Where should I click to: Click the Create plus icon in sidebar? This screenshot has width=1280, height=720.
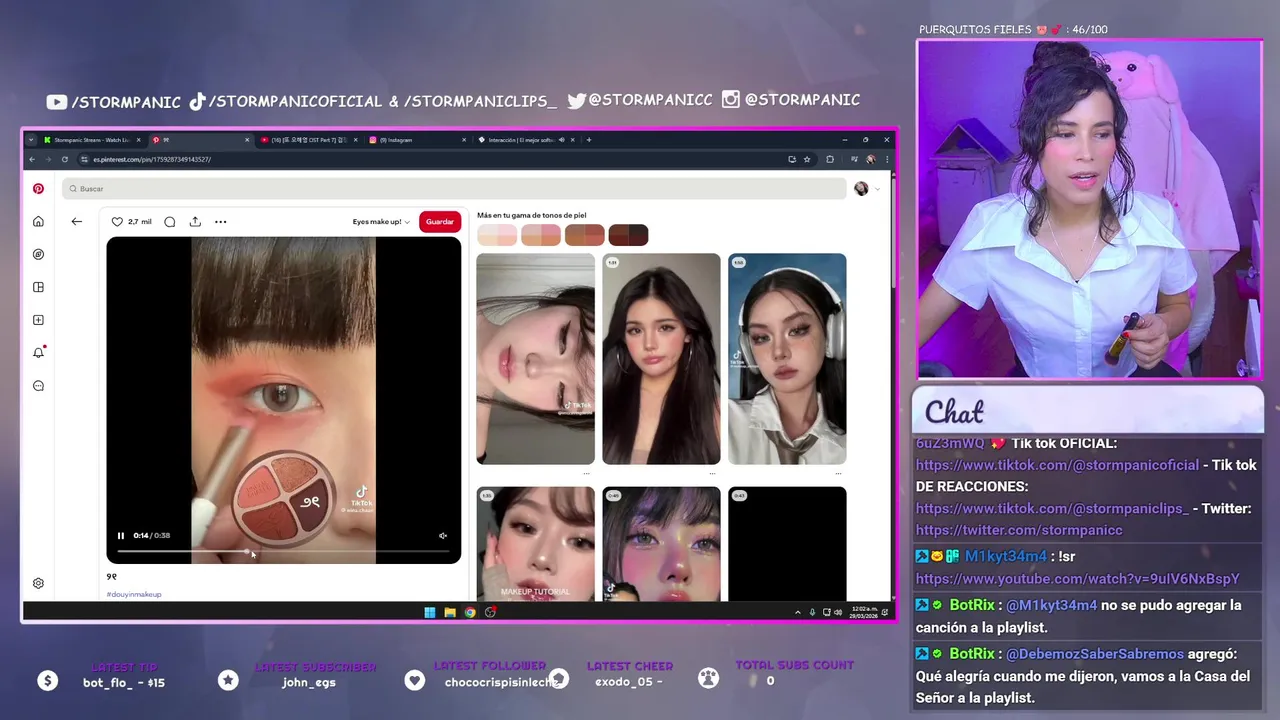(x=38, y=320)
